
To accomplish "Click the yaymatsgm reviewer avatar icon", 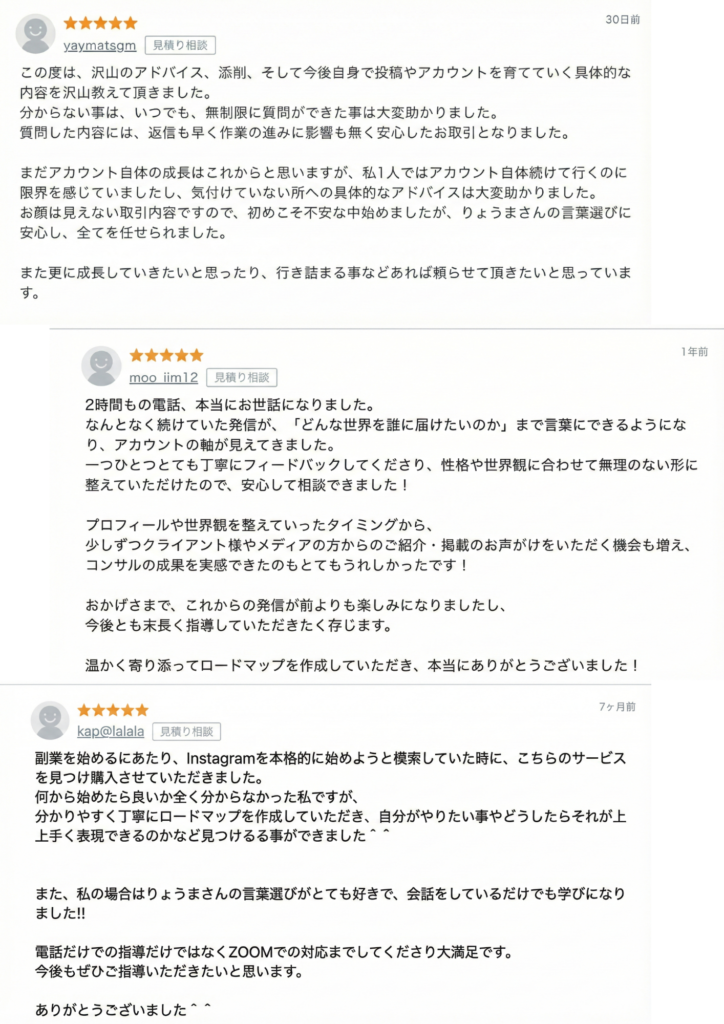I will tap(36, 34).
